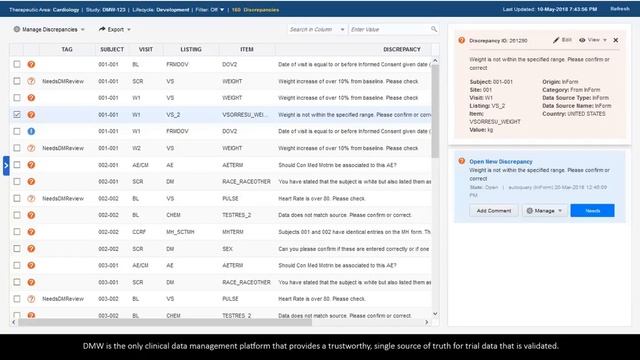Click the Add Comment button
This screenshot has height=360, width=640.
click(494, 211)
